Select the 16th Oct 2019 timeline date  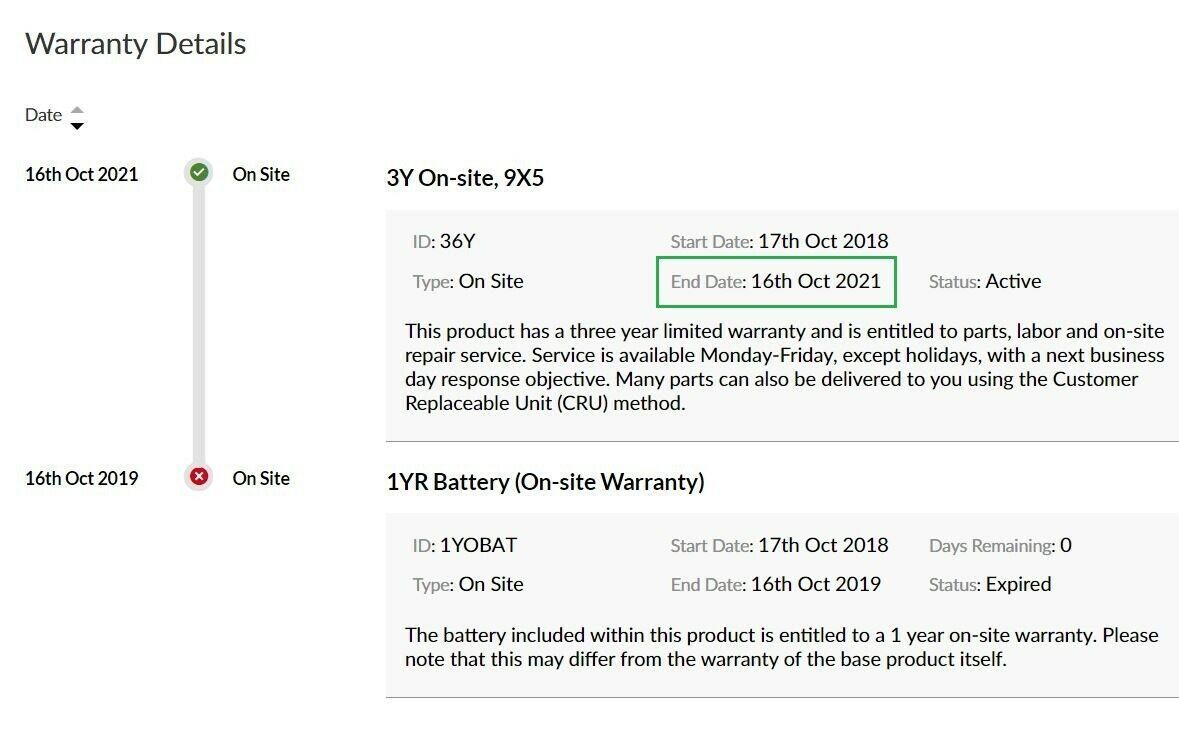coord(82,478)
